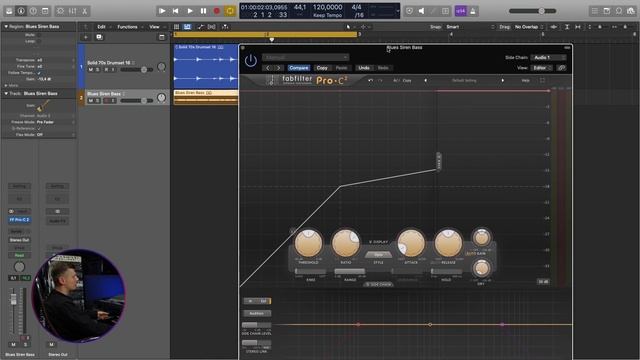640x360 pixels.
Task: Open the plugin preset Manual dropdown
Action: click(306, 58)
